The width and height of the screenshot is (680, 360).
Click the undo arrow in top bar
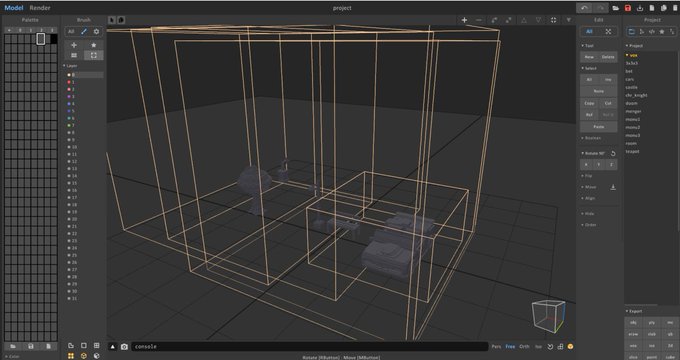click(x=584, y=8)
